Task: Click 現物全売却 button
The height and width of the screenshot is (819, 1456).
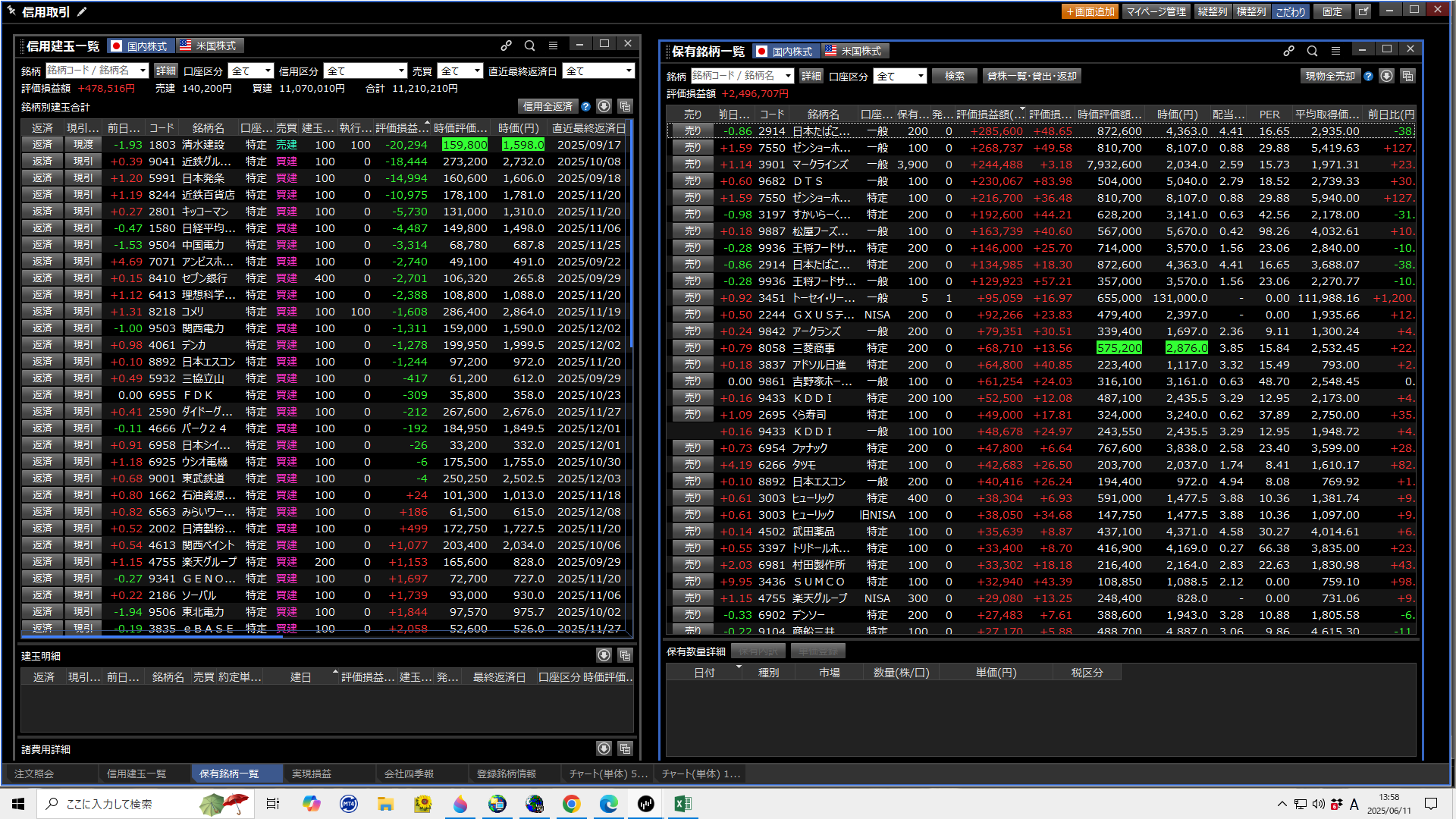Action: pyautogui.click(x=1330, y=76)
